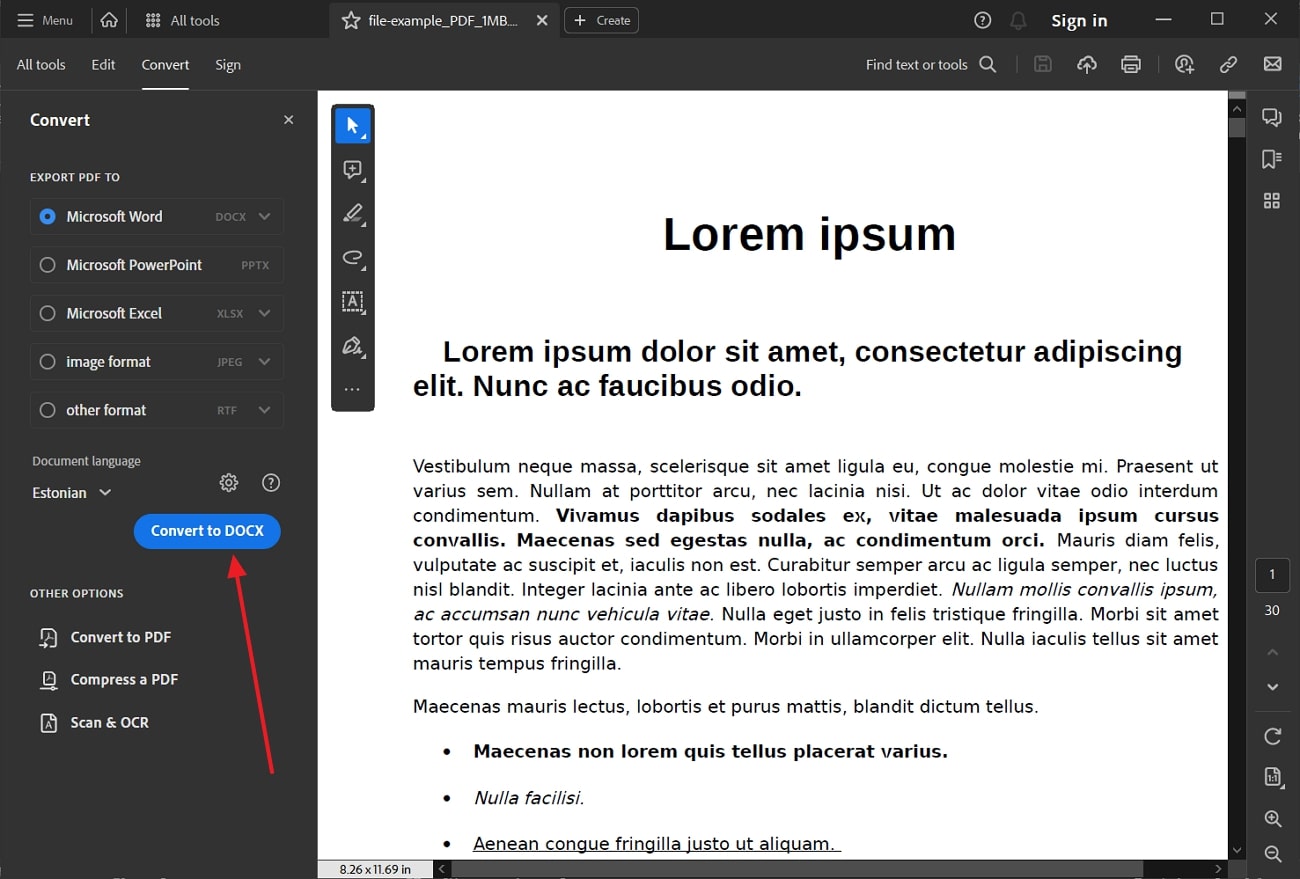Open the Add comment tool
The image size is (1300, 879).
[x=353, y=169]
